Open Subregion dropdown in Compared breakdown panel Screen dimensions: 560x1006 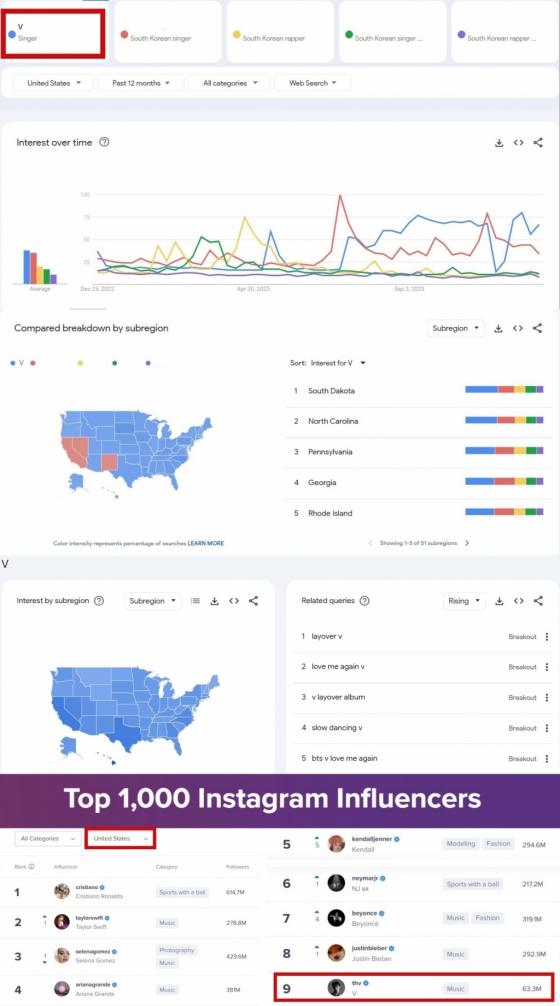tap(455, 328)
